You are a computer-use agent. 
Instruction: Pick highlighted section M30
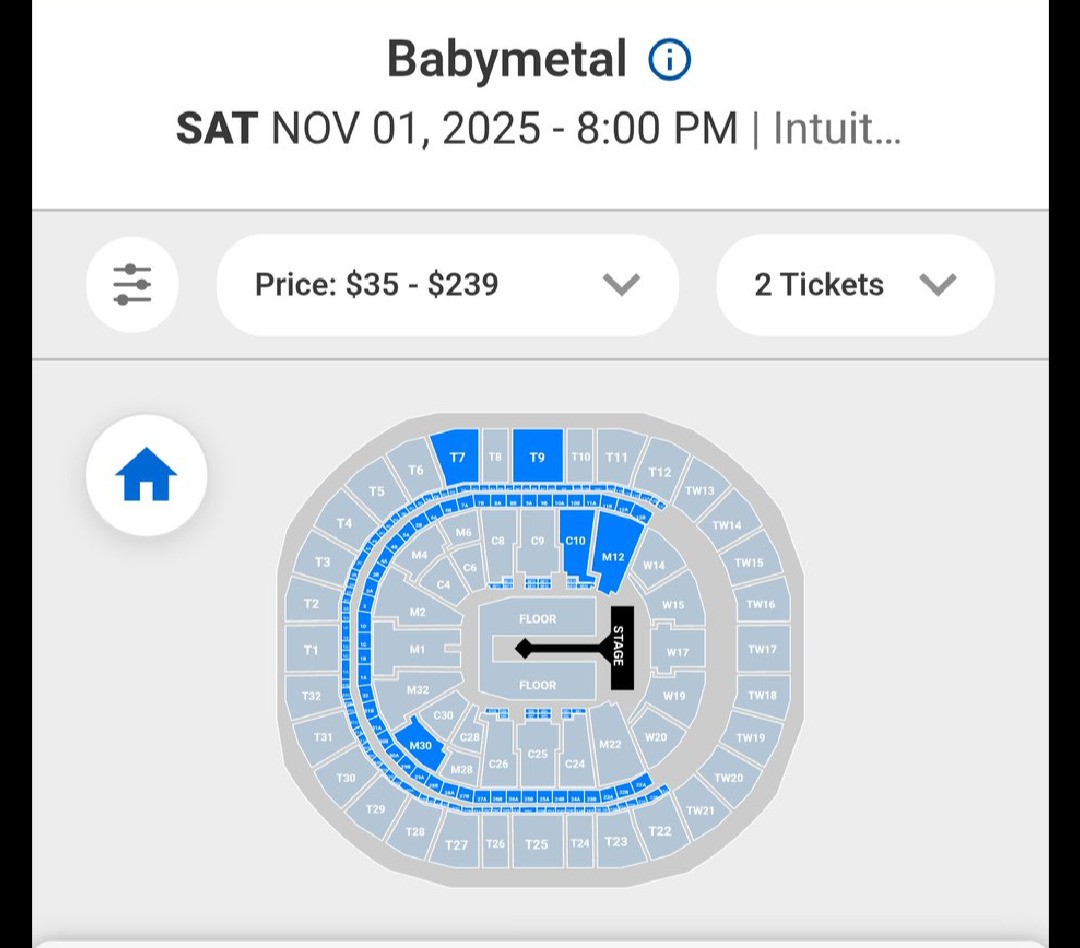tap(421, 745)
